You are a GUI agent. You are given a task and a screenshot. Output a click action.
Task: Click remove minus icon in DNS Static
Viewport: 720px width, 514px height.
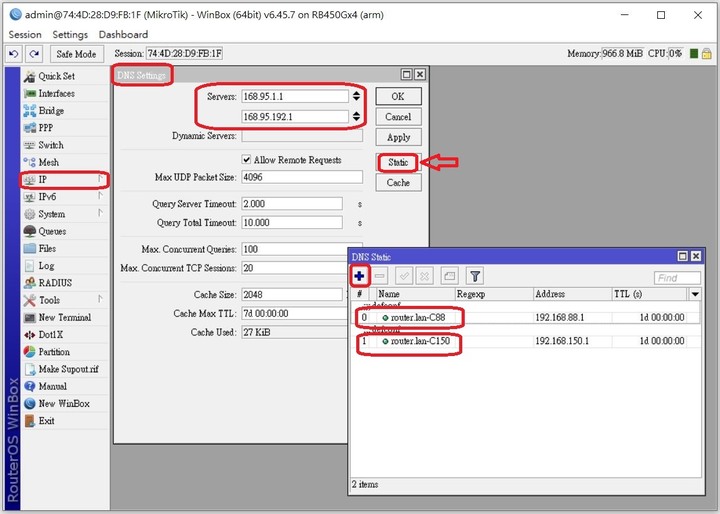380,276
